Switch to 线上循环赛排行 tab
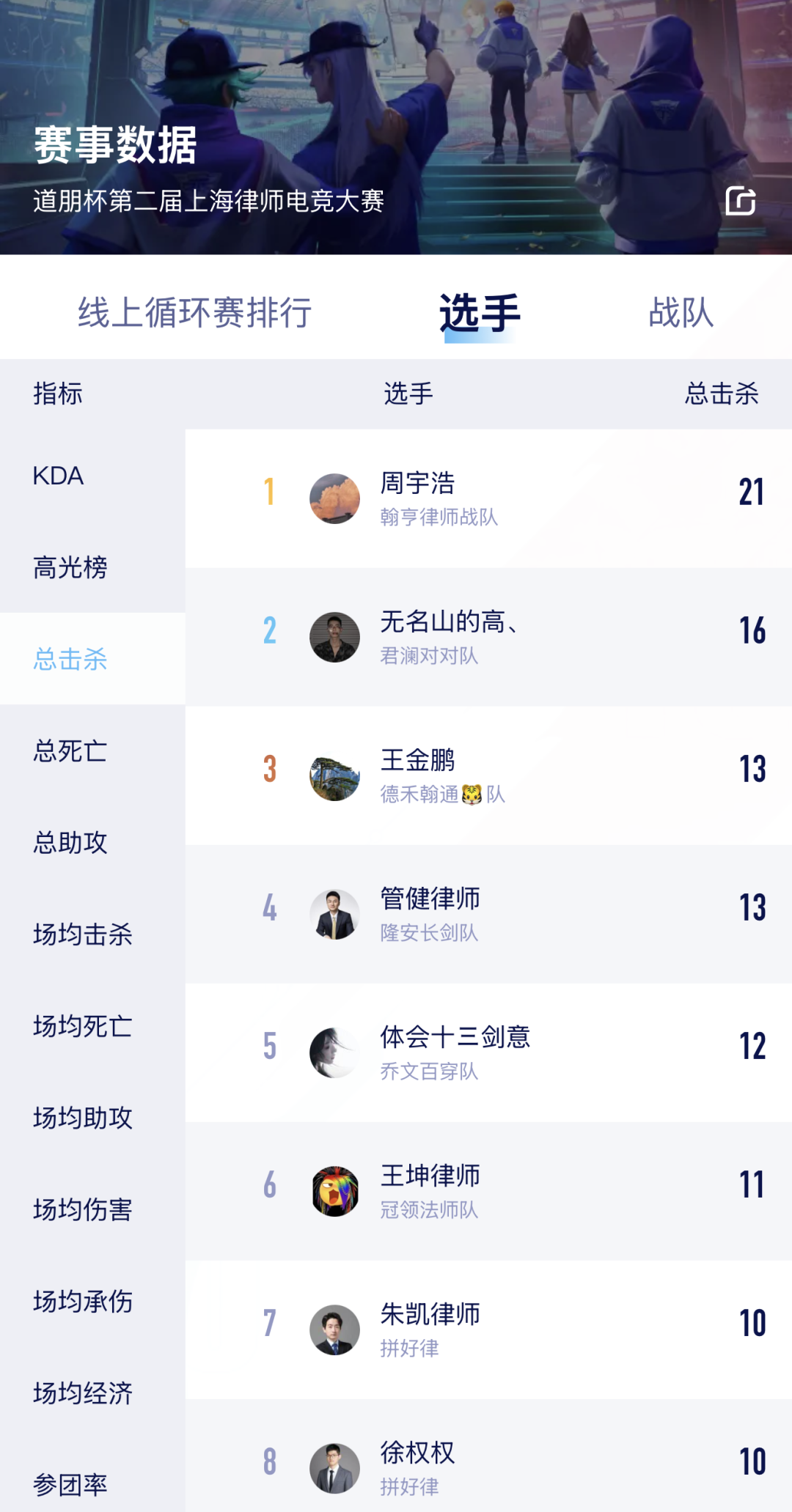The width and height of the screenshot is (792, 1512). (x=195, y=313)
